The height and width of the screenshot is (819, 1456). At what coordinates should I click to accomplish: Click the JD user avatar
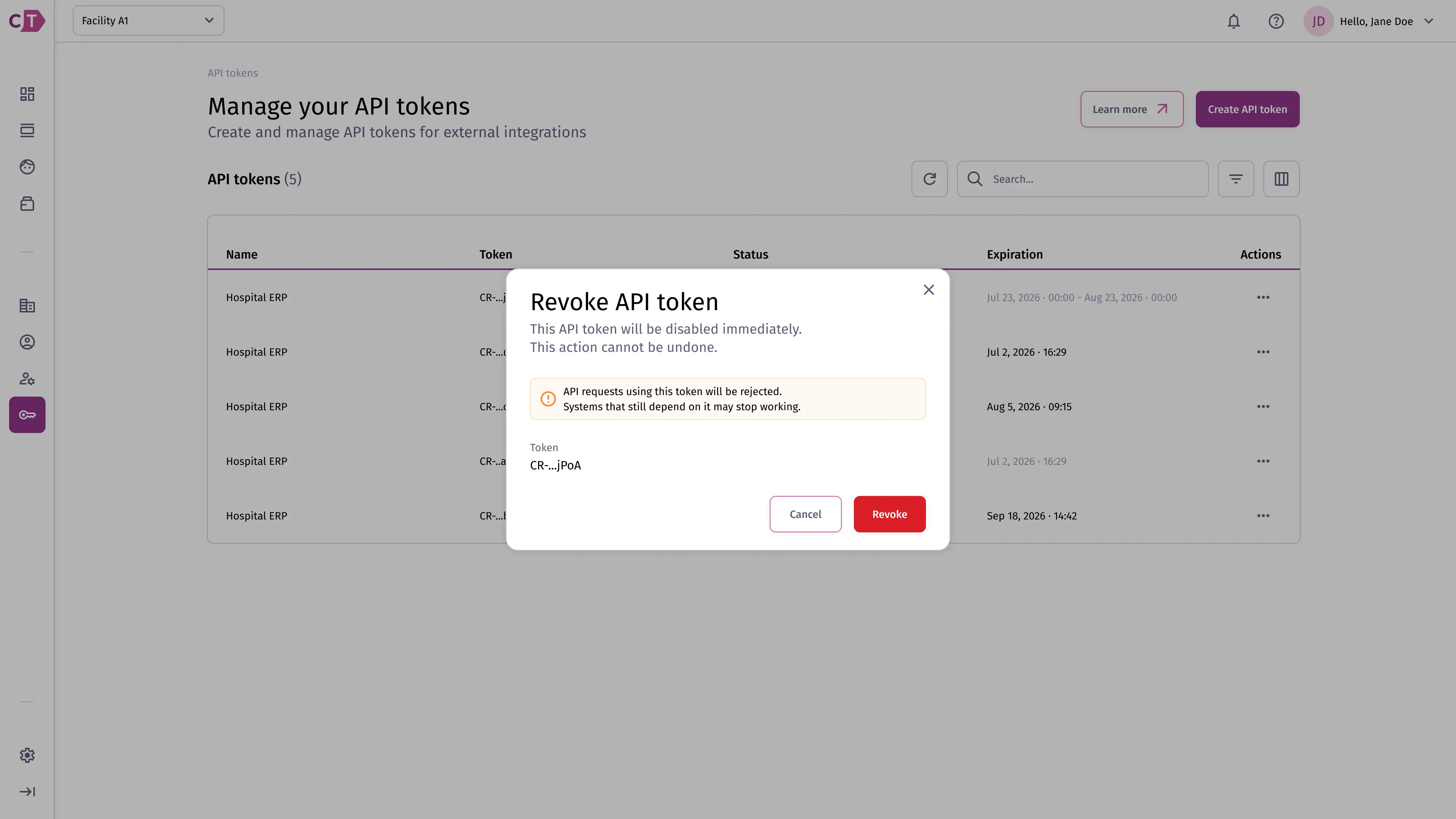coord(1318,22)
